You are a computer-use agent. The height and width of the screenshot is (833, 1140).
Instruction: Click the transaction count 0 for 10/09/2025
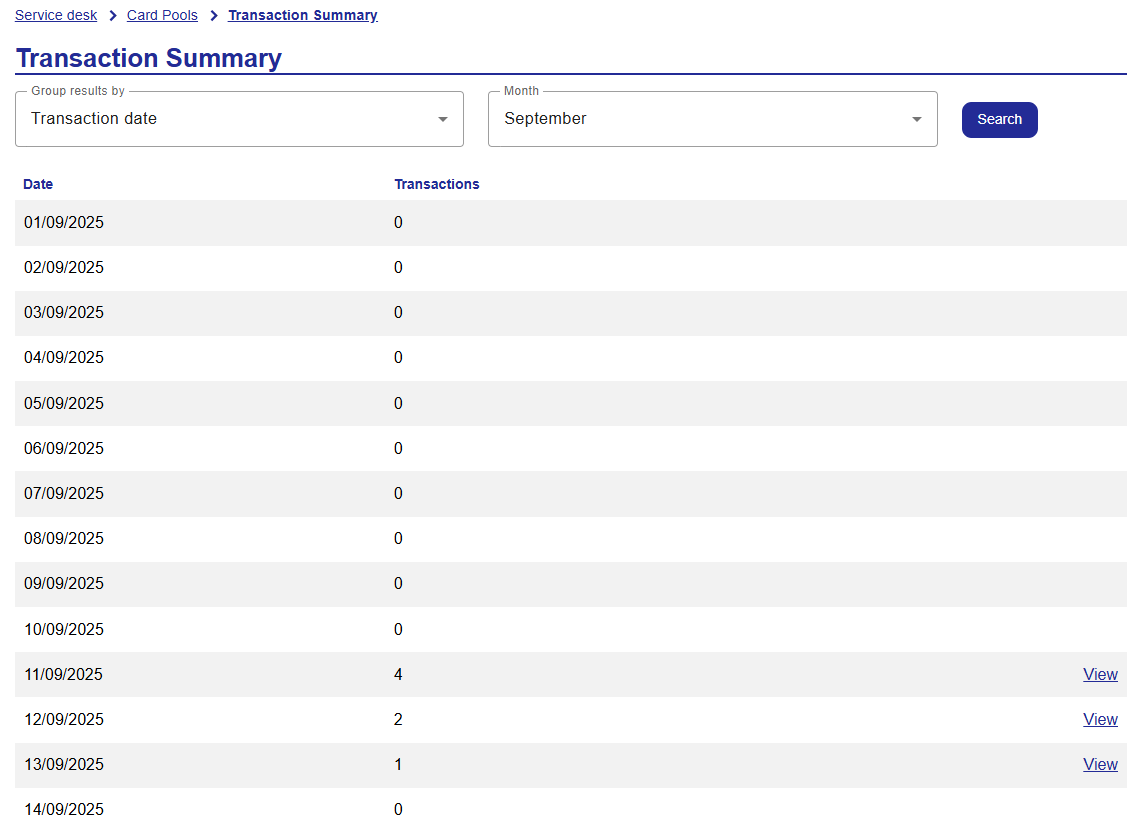[x=398, y=629]
